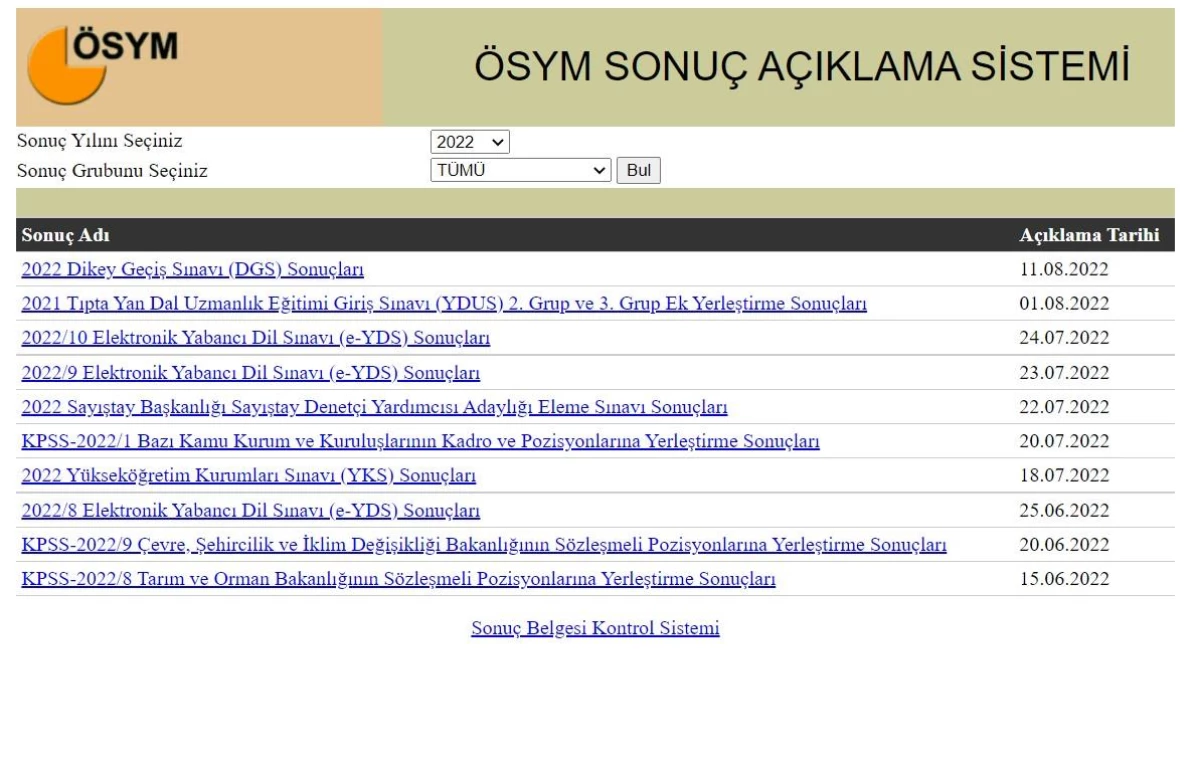Viewport: 1200px width, 776px height.
Task: Click the Sonuç Adı column header
Action: coord(65,236)
